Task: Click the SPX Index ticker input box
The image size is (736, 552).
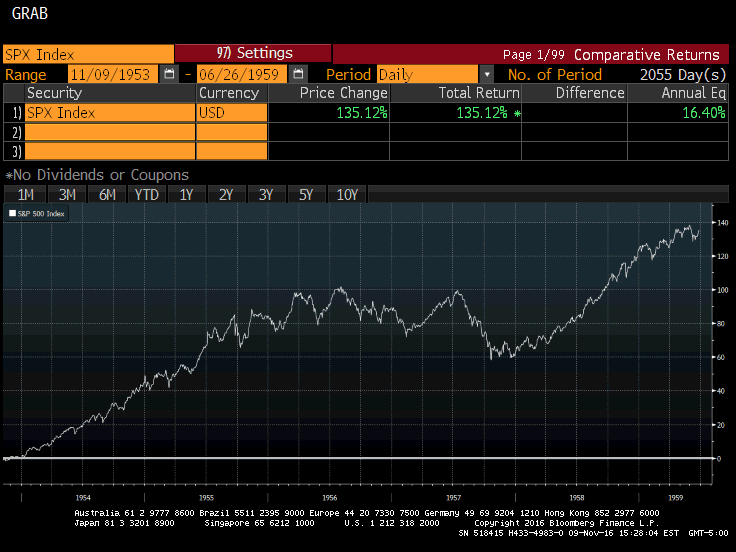Action: [x=88, y=54]
